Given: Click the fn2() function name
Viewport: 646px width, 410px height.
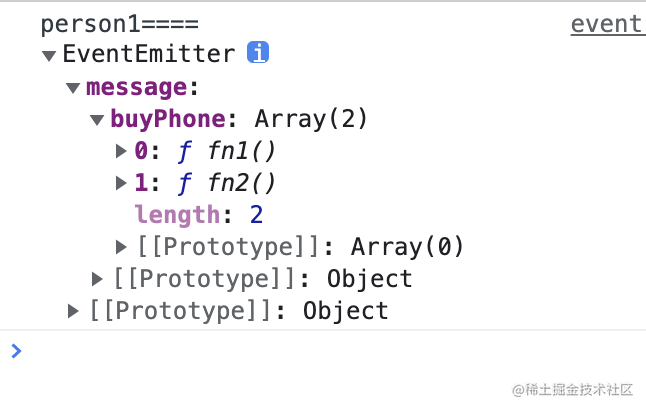Looking at the screenshot, I should pyautogui.click(x=241, y=183).
